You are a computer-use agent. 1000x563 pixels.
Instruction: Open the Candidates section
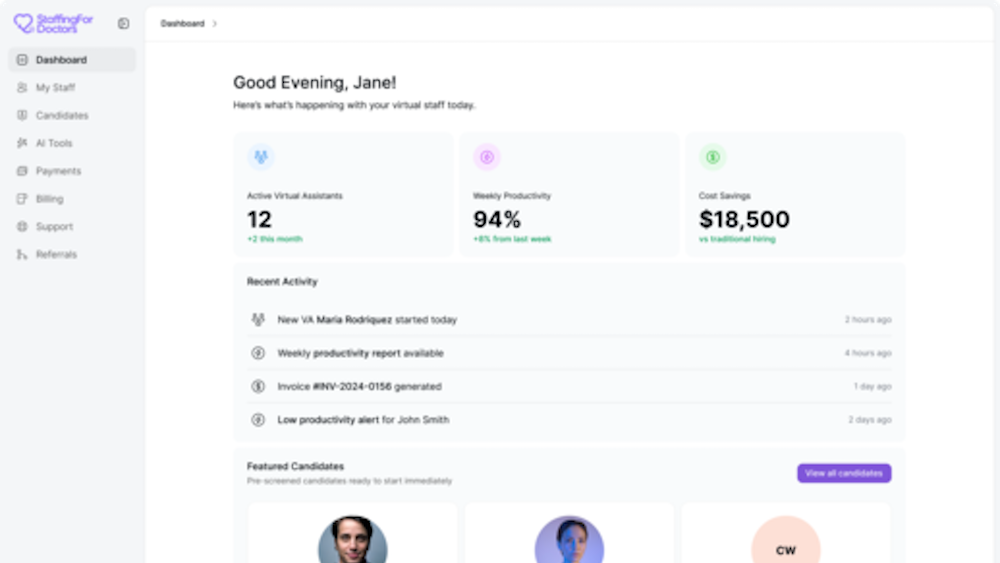[x=62, y=116]
